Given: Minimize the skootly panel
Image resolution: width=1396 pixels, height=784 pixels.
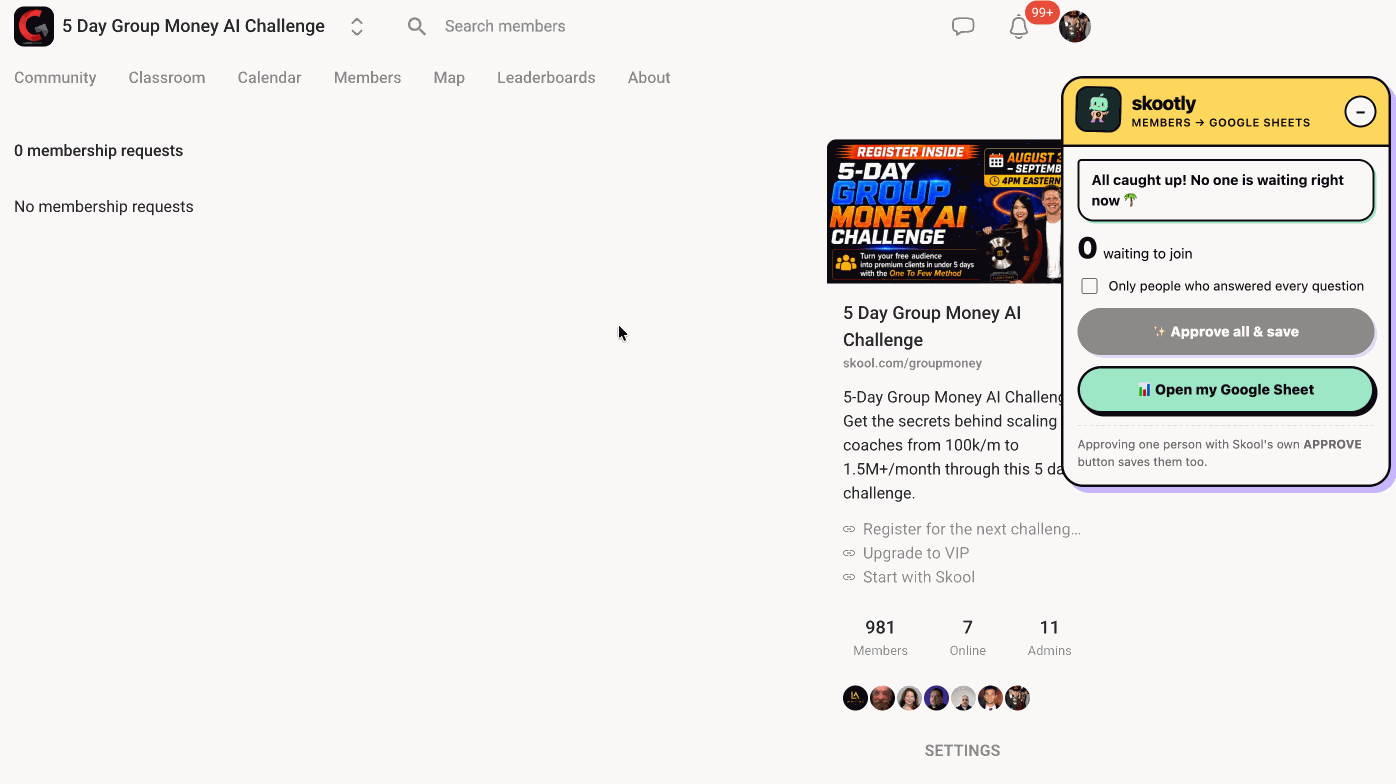Looking at the screenshot, I should (x=1360, y=111).
